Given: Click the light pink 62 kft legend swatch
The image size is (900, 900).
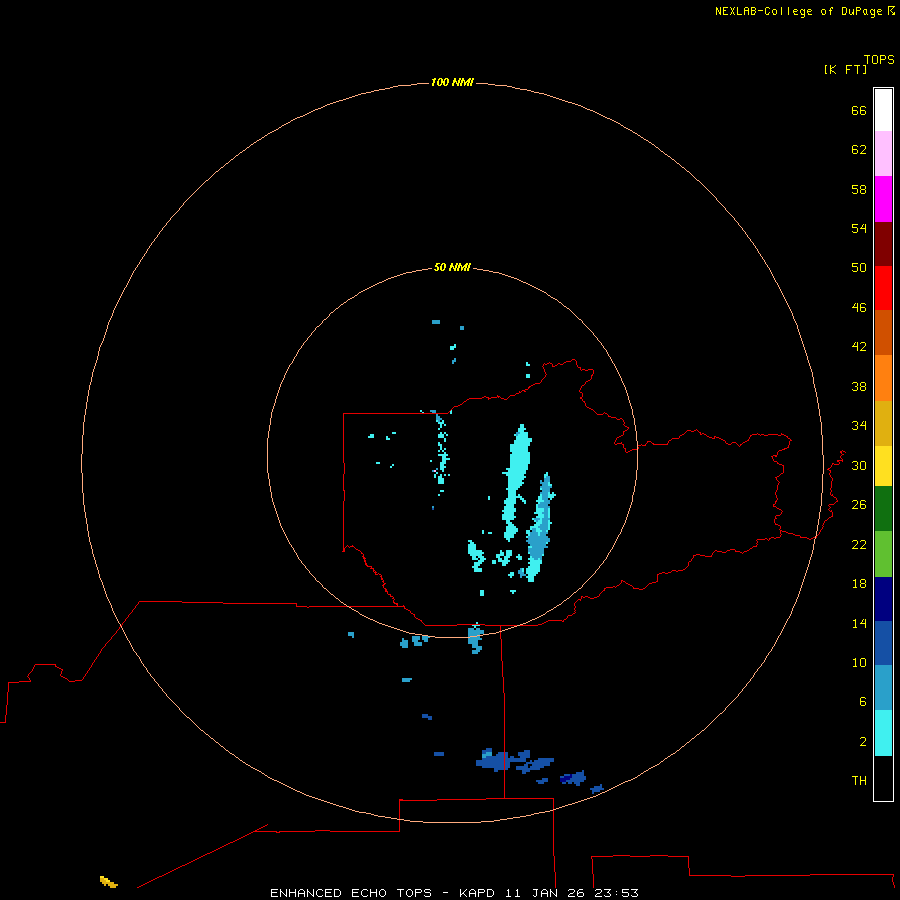Looking at the screenshot, I should pyautogui.click(x=883, y=153).
